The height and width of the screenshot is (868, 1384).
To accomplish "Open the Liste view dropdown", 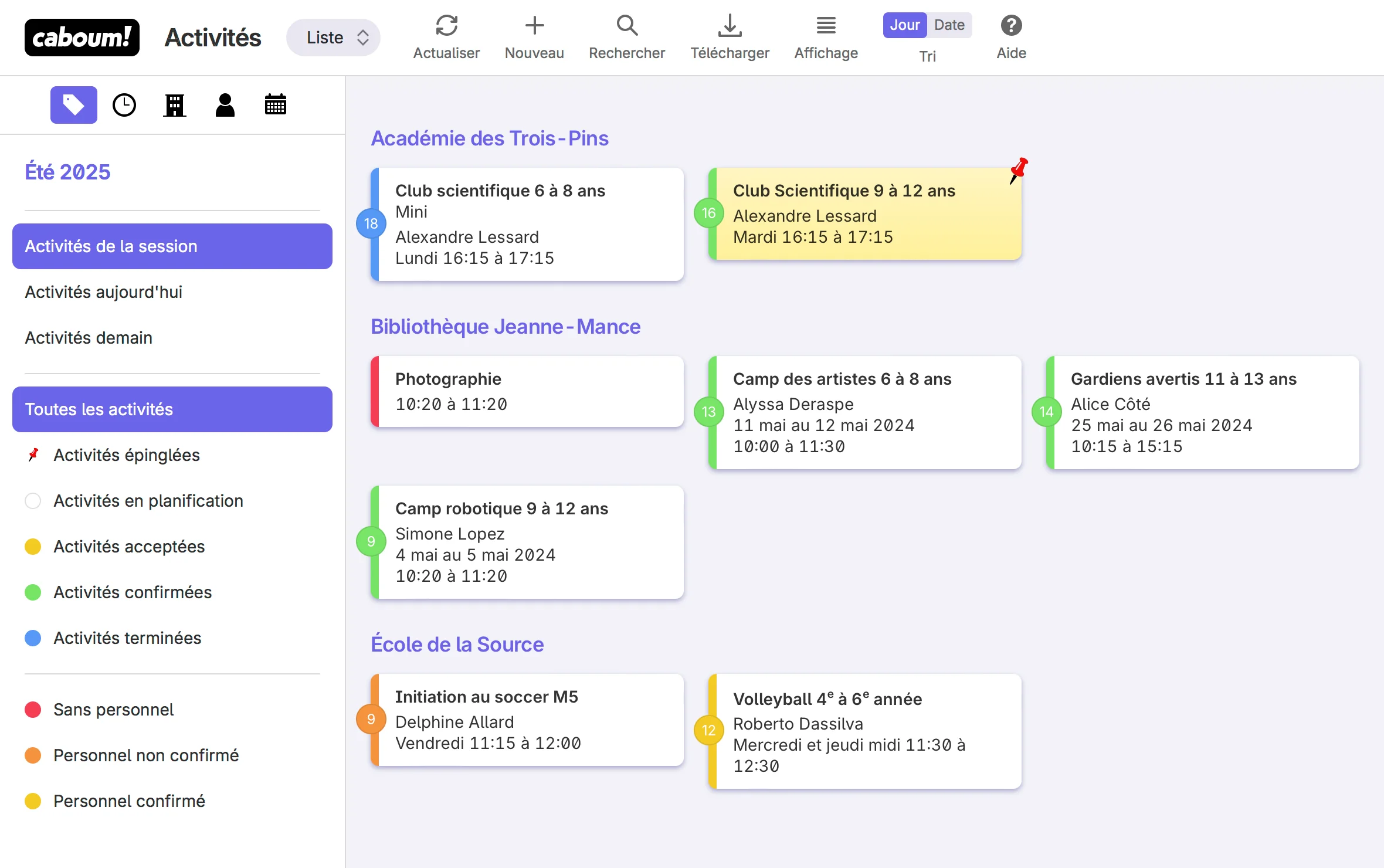I will click(x=333, y=38).
